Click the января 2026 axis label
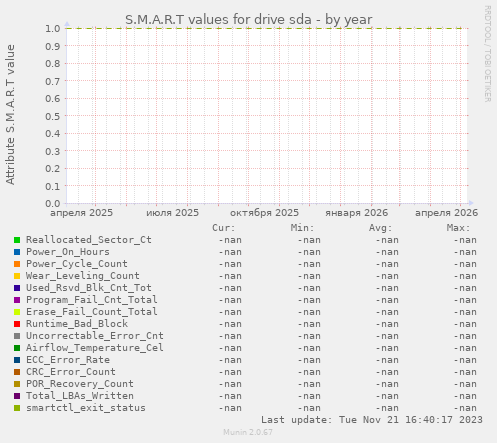The width and height of the screenshot is (497, 443). [357, 213]
